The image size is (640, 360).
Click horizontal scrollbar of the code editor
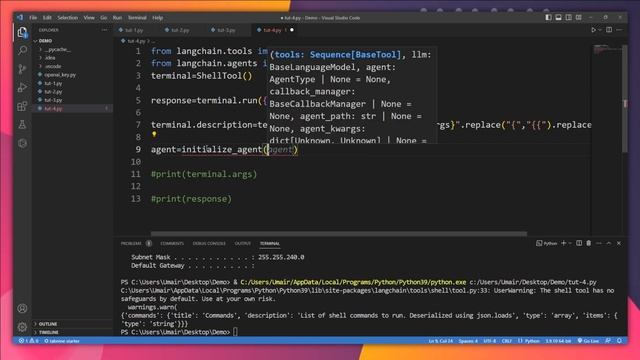click(339, 233)
